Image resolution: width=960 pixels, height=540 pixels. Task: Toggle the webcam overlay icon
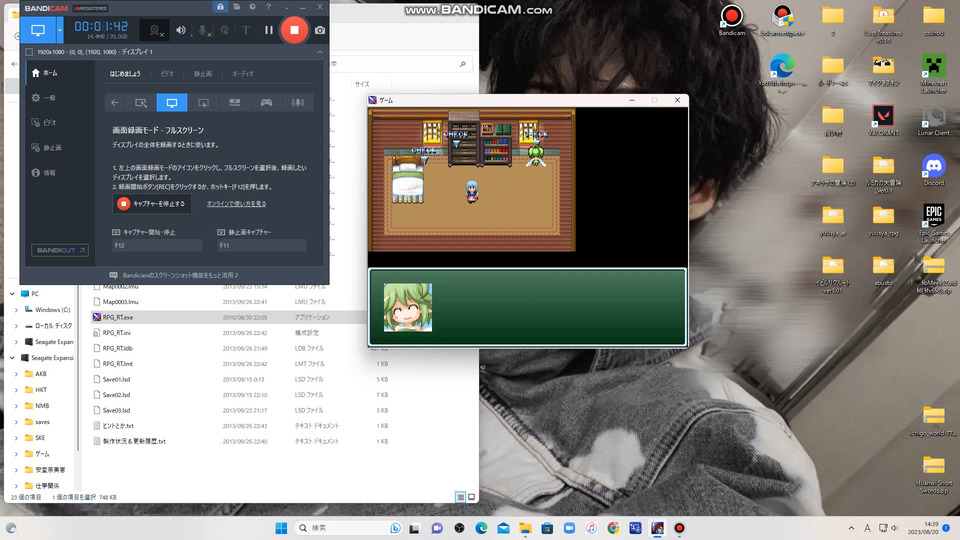(x=156, y=29)
